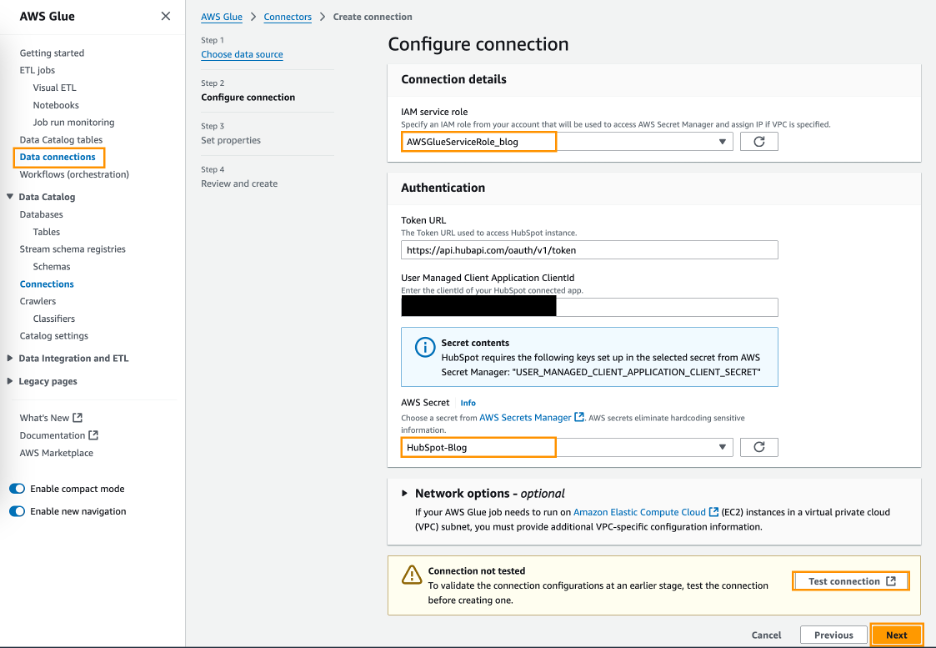Close the AWS Glue side navigation panel
Image resolution: width=936 pixels, height=648 pixels.
tap(165, 16)
